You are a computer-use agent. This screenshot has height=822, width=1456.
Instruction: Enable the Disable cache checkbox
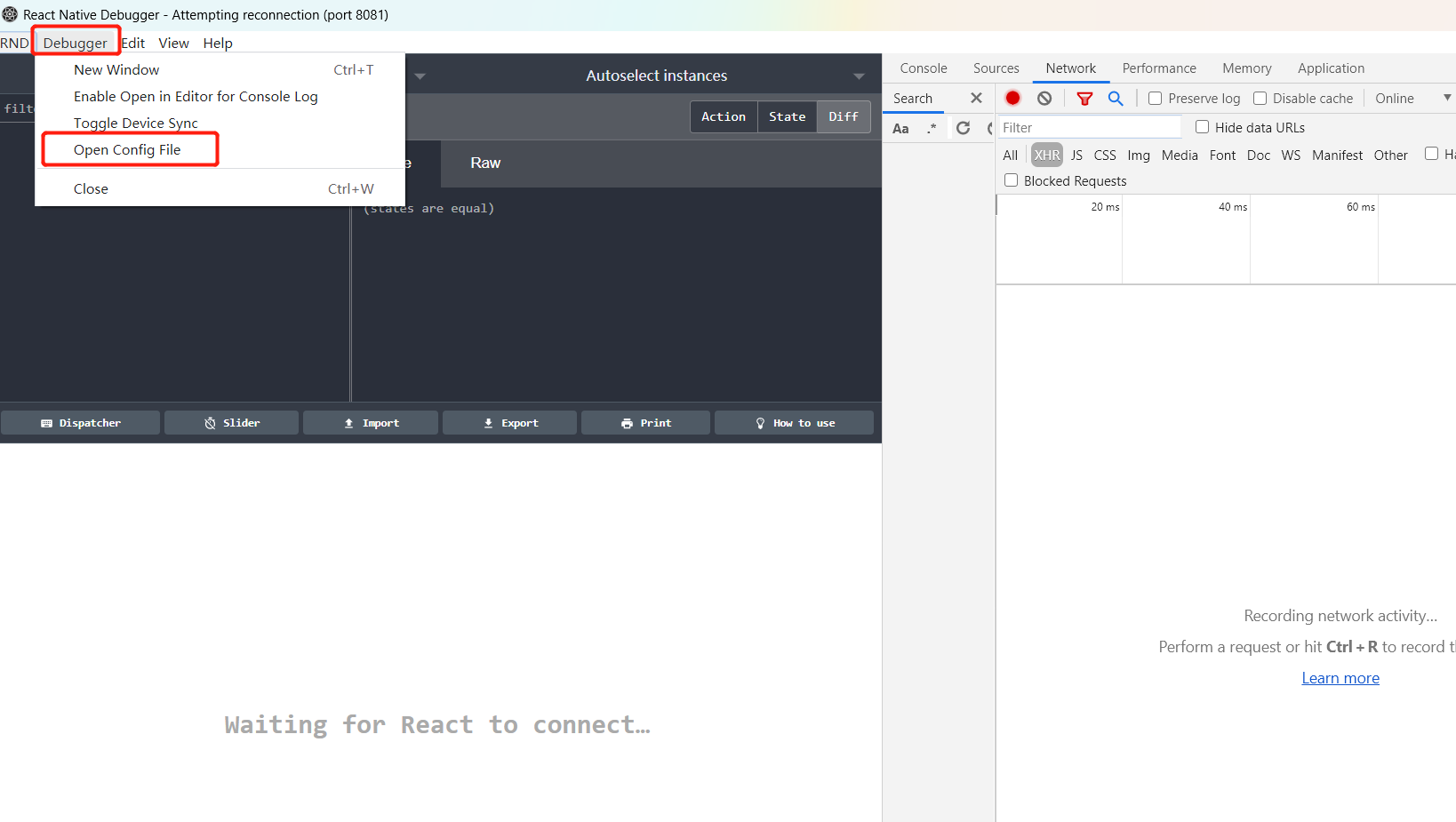click(x=1260, y=98)
